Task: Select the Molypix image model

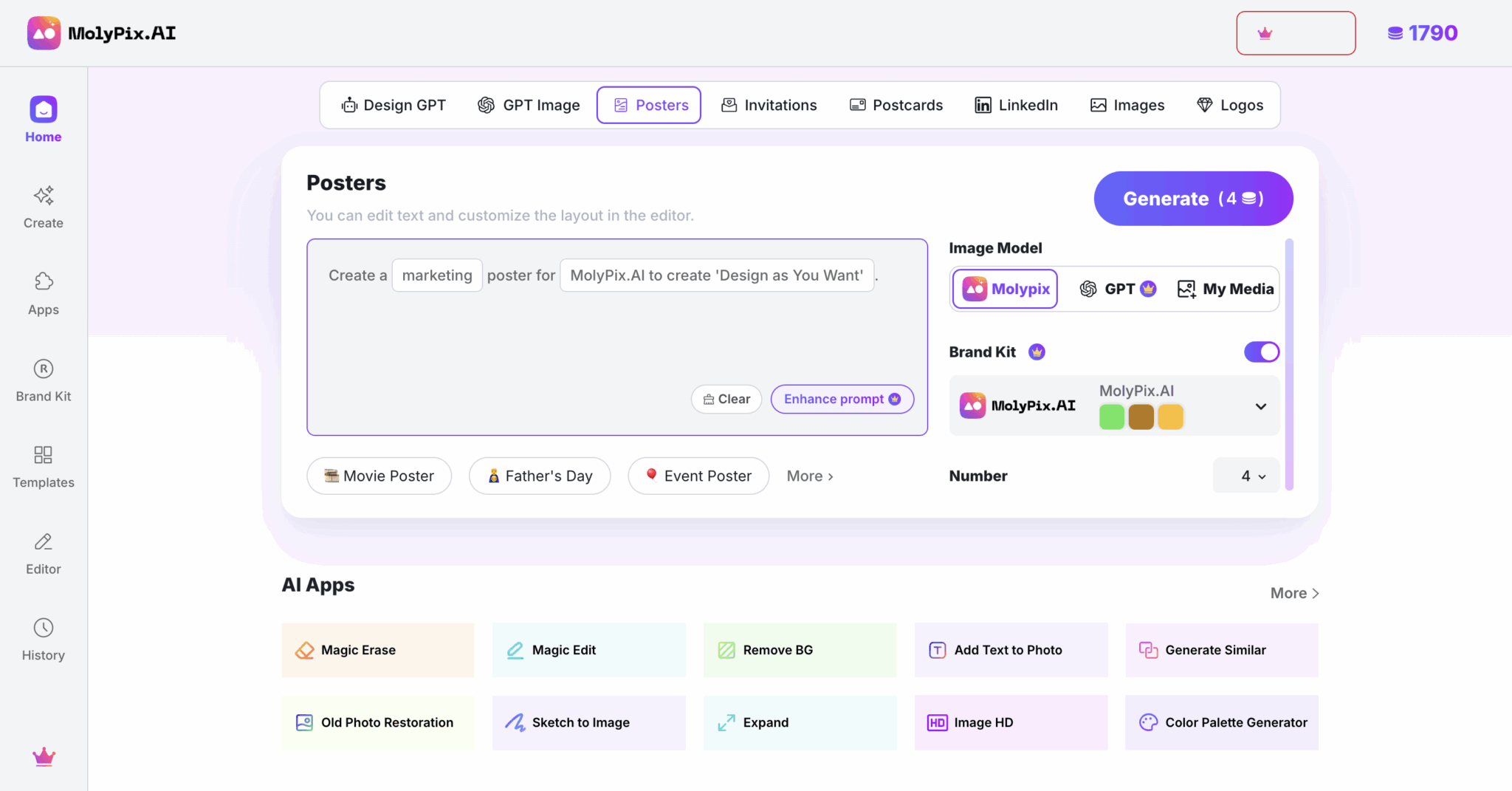Action: pyautogui.click(x=1006, y=289)
